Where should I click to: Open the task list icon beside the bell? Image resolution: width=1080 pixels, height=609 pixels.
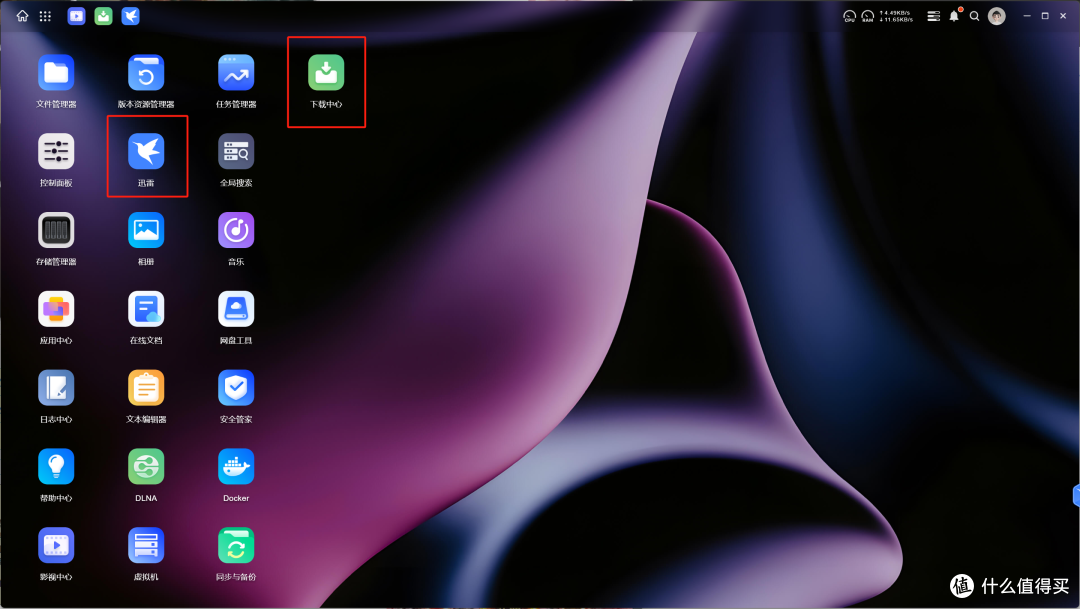coord(933,16)
